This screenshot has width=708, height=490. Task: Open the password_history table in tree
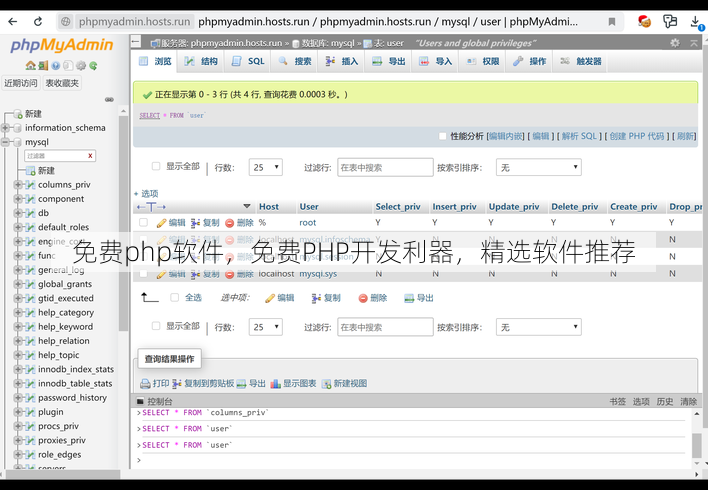(x=72, y=398)
